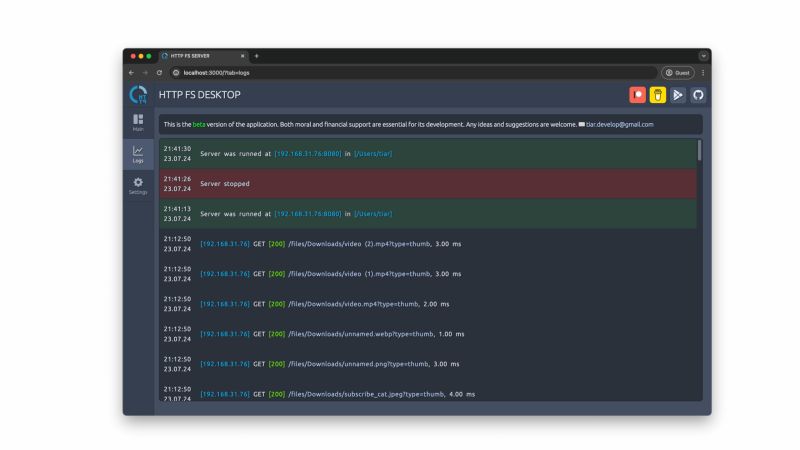Viewport: 800px width, 450px height.
Task: Click the /files/Downloads/video (1).mp4 path text
Action: point(359,274)
